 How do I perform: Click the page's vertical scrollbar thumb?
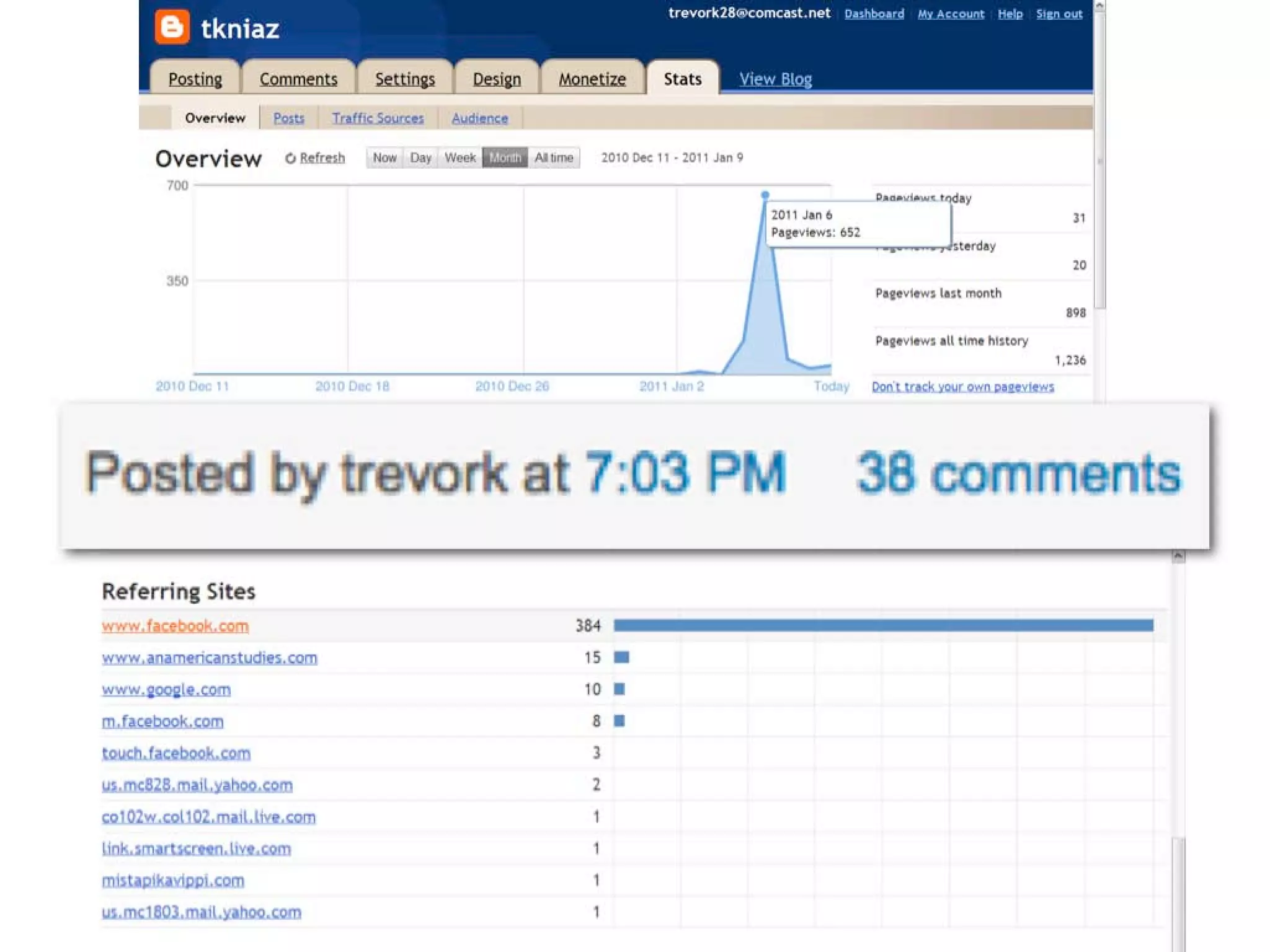[1099, 161]
